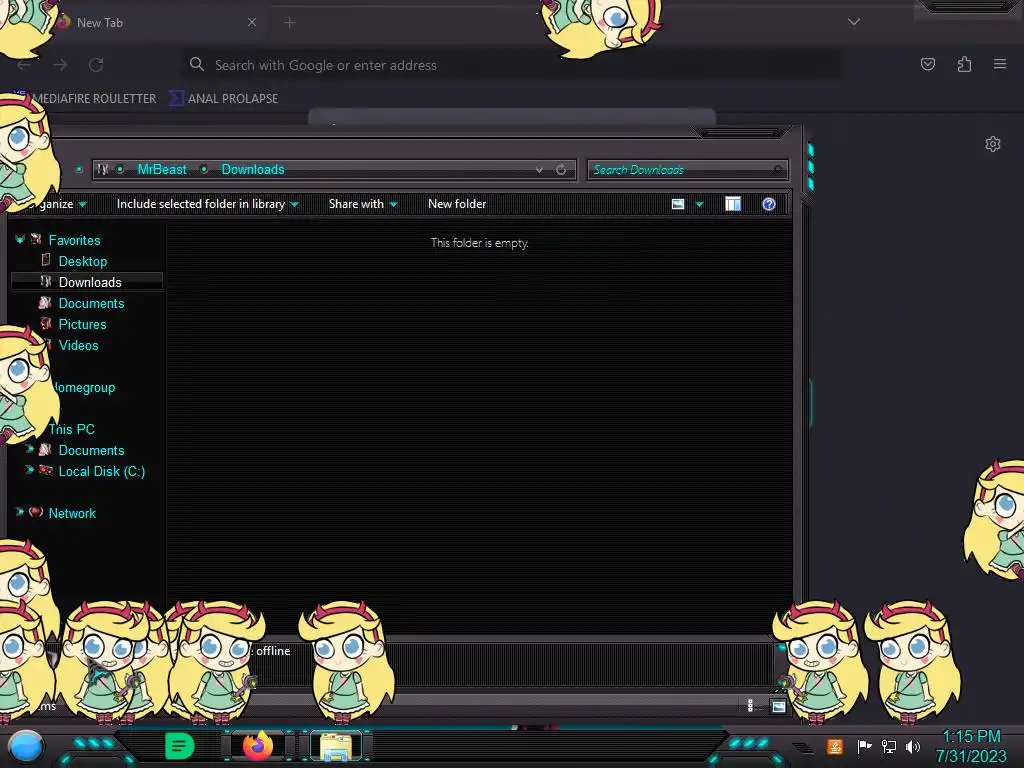Click the Save to Pocket icon
1024x768 pixels.
[x=927, y=64]
